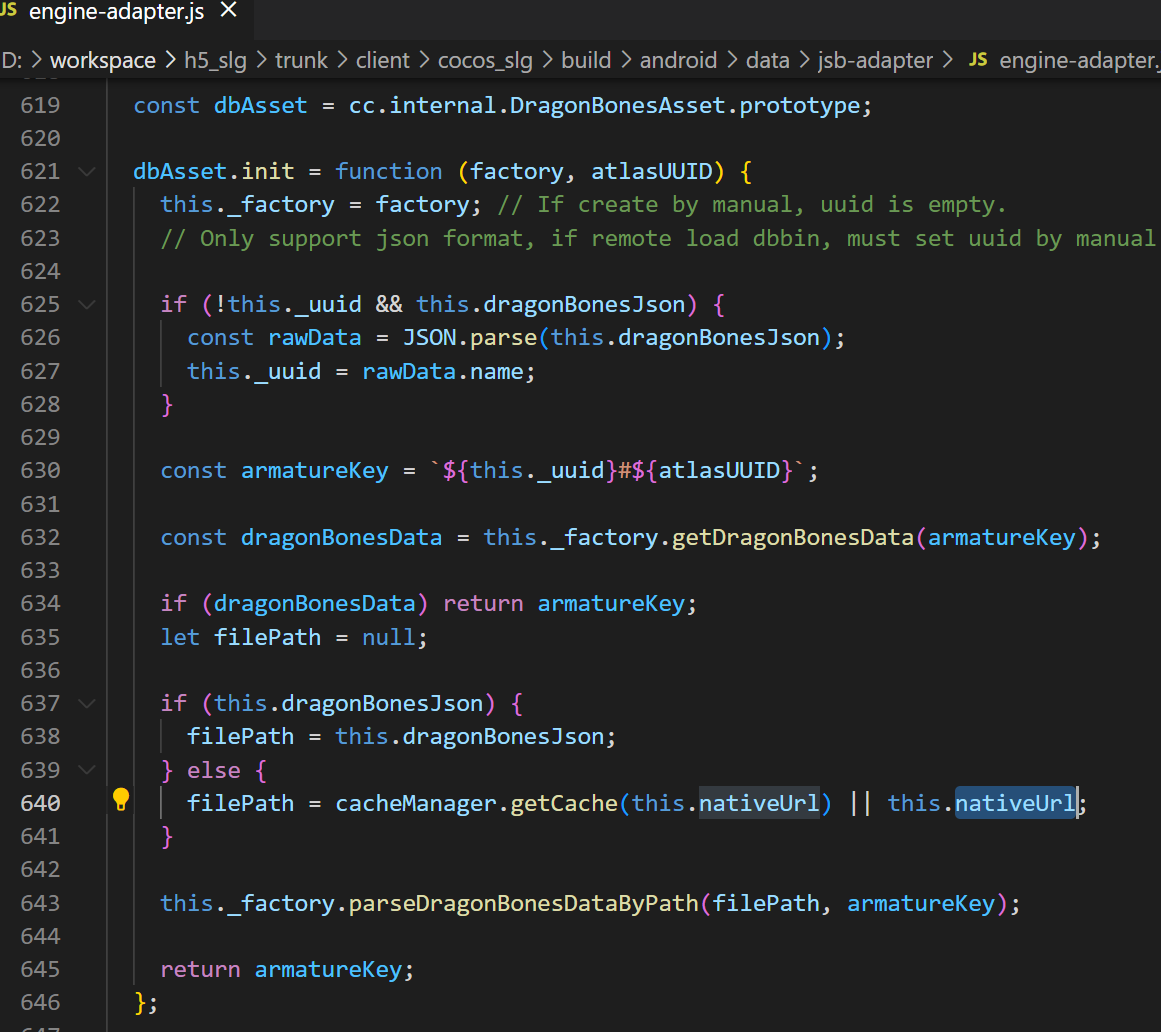1161x1032 pixels.
Task: Click line number 646 in the gutter
Action: (40, 1002)
